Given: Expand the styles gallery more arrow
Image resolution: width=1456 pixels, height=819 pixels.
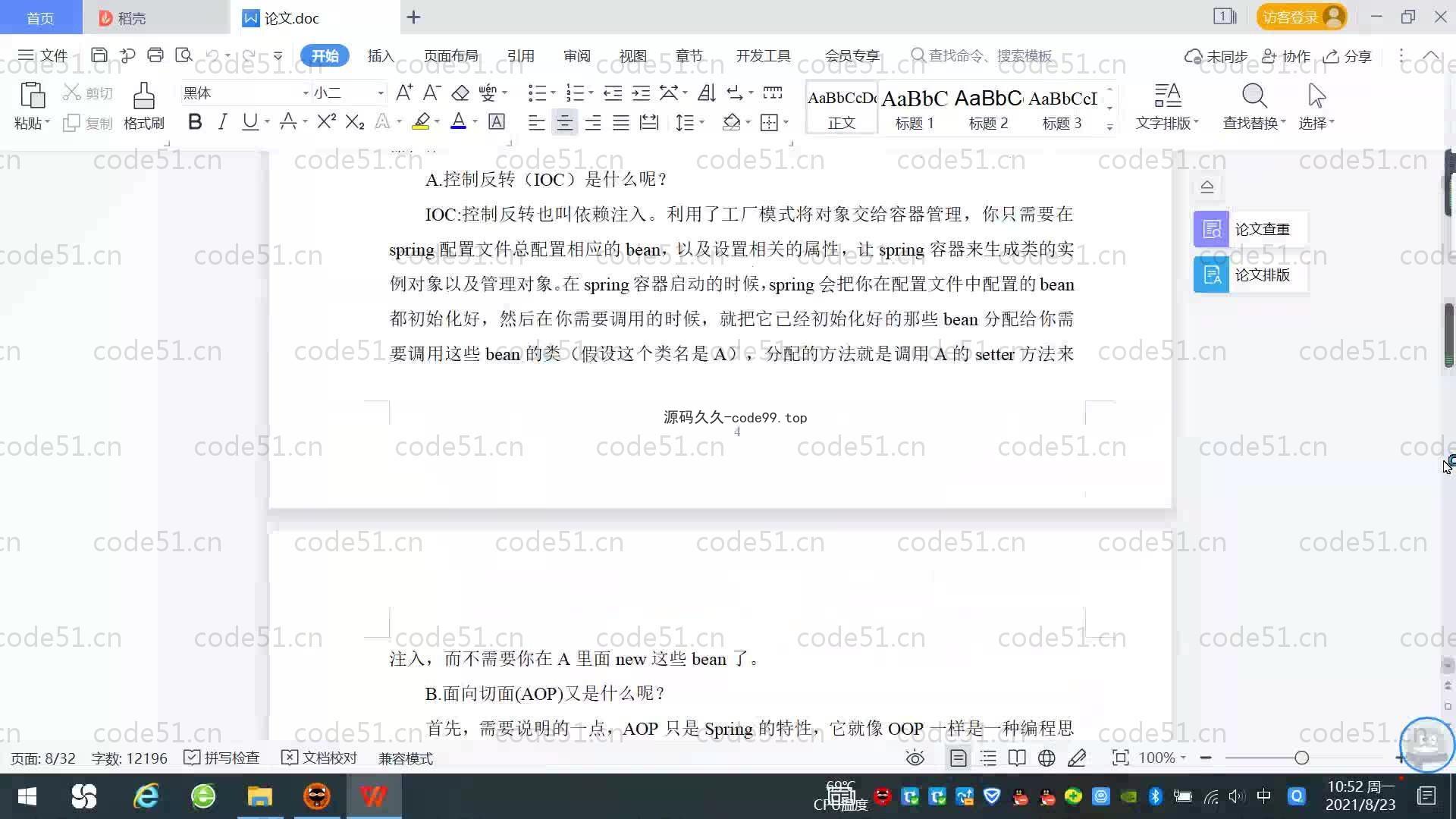Looking at the screenshot, I should click(1109, 127).
